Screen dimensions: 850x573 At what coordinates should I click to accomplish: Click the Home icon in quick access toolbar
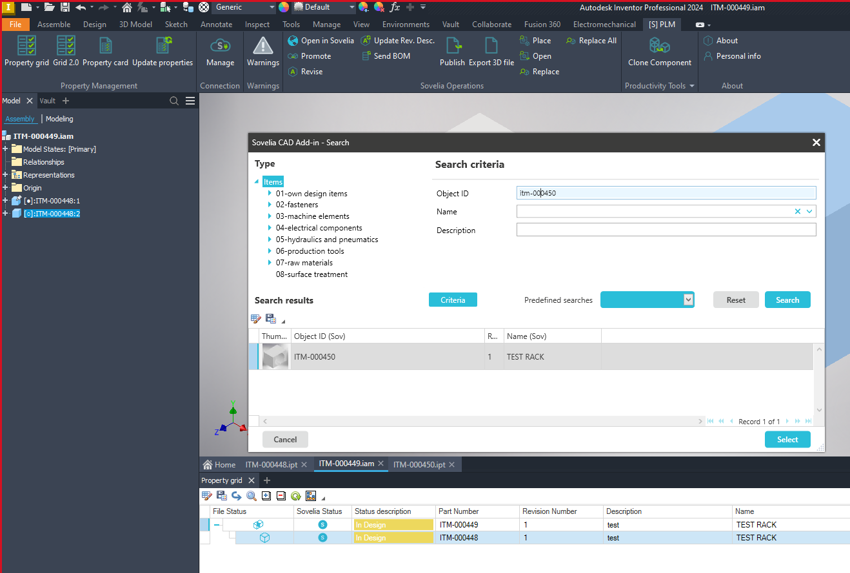[x=127, y=8]
